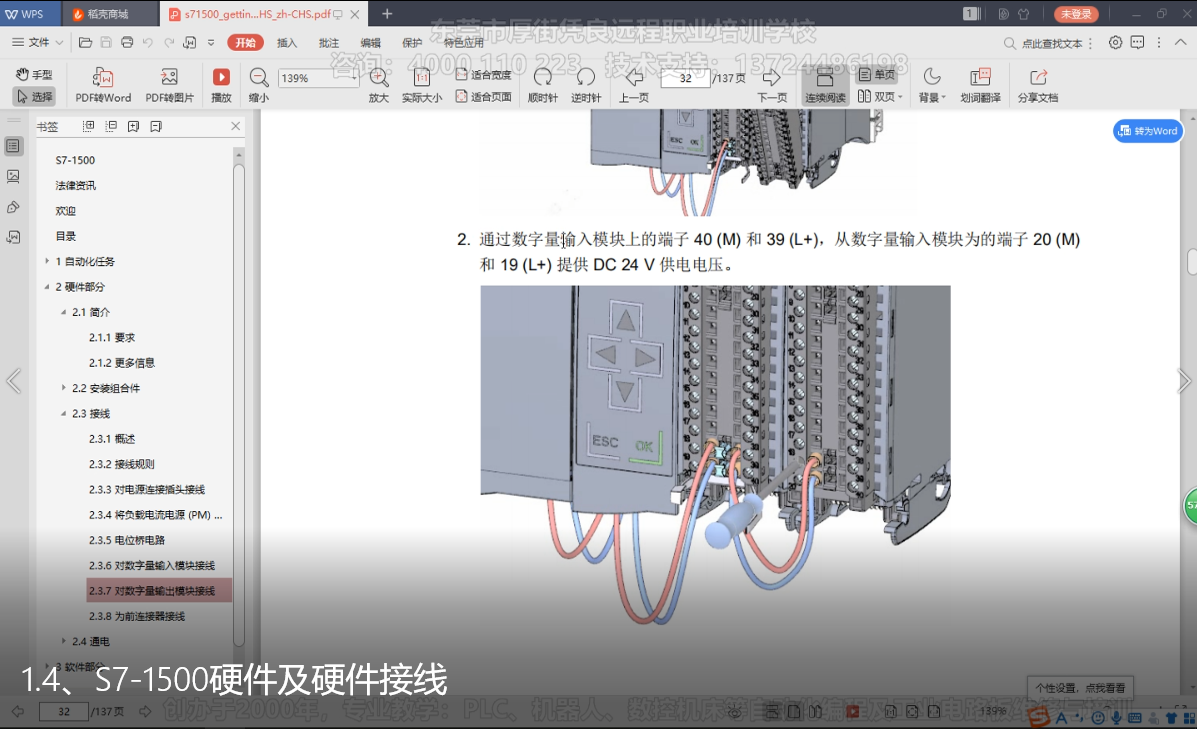Image resolution: width=1197 pixels, height=729 pixels.
Task: Open the thumbnails sidebar icon
Action: (x=13, y=176)
